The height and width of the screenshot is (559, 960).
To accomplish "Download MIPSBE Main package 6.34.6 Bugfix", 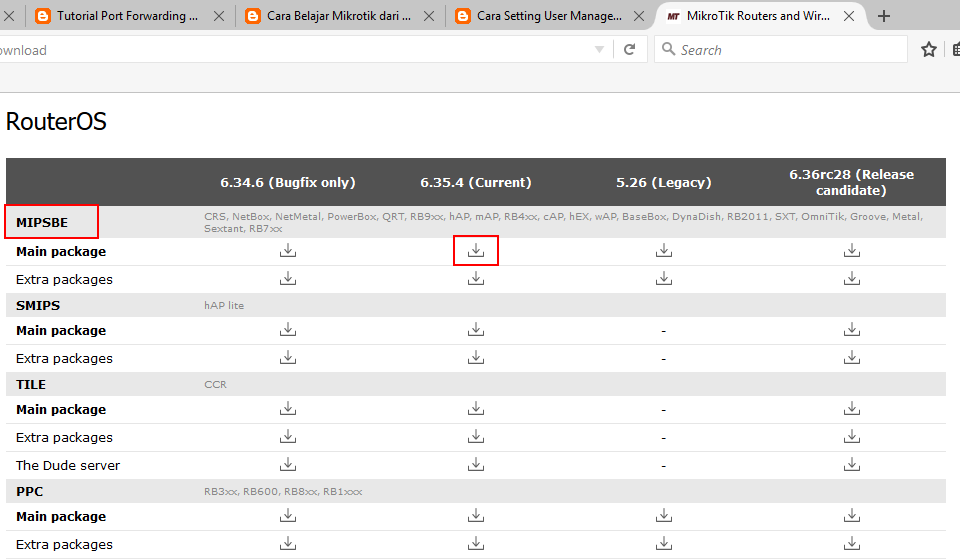I will coord(288,250).
